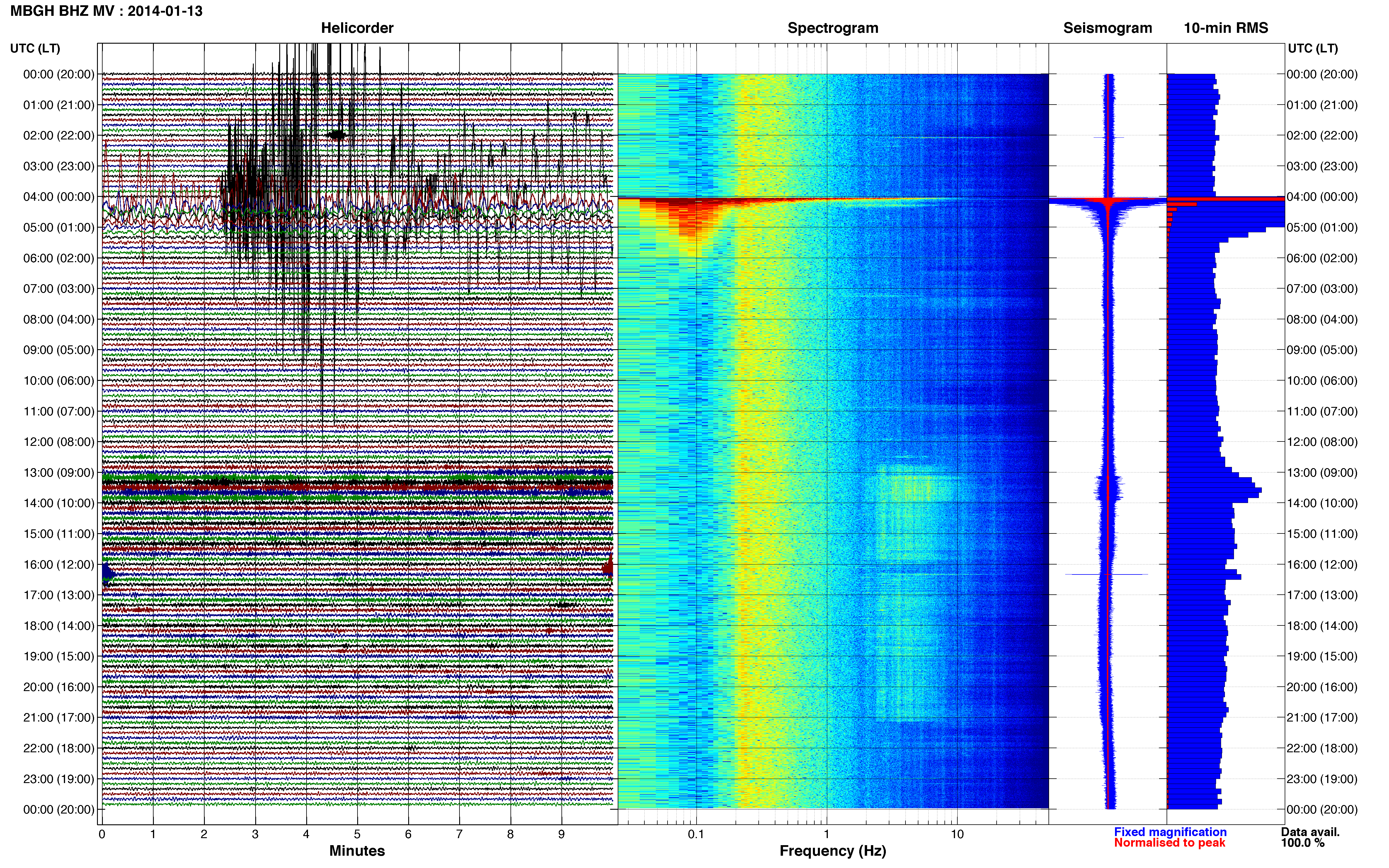1389x868 pixels.
Task: Click the left '07:00 (03:00)' time label
Action: click(x=59, y=289)
